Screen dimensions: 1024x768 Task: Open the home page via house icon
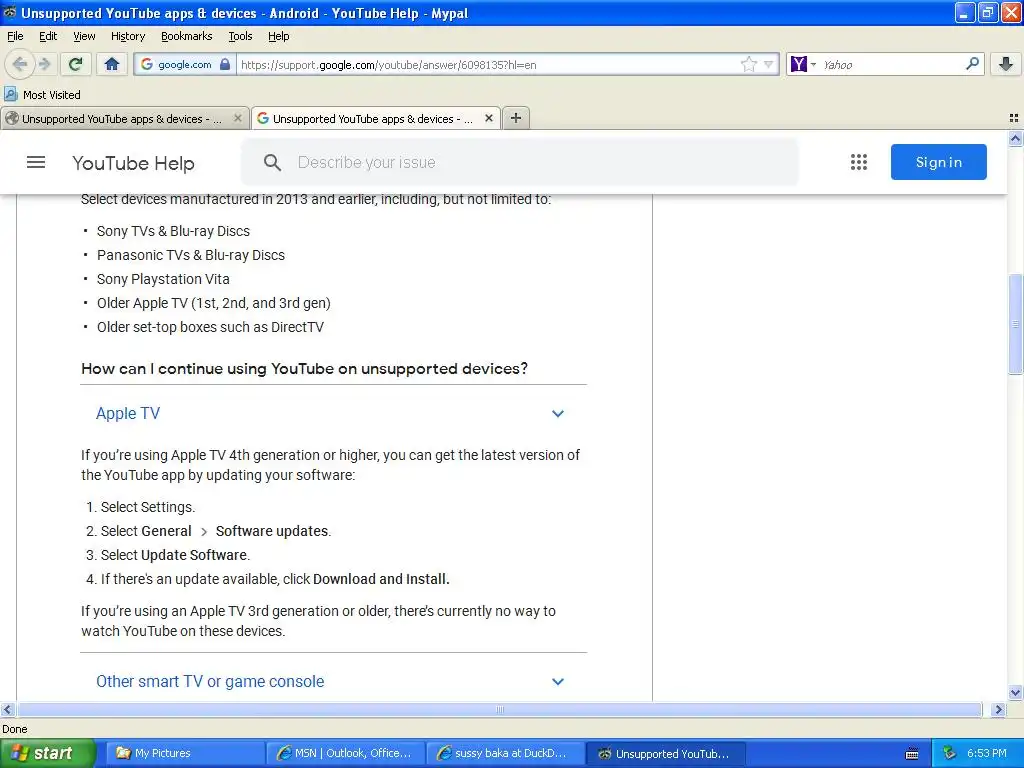click(112, 64)
